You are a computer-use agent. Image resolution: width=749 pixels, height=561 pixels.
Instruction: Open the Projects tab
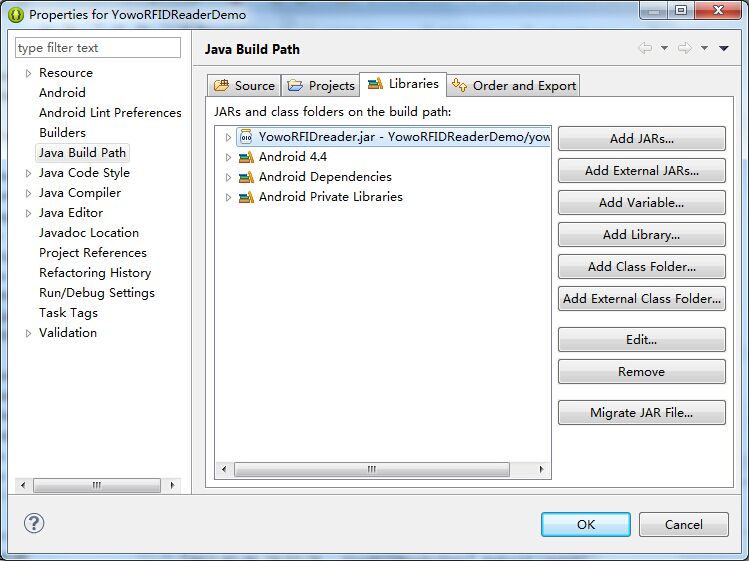321,86
